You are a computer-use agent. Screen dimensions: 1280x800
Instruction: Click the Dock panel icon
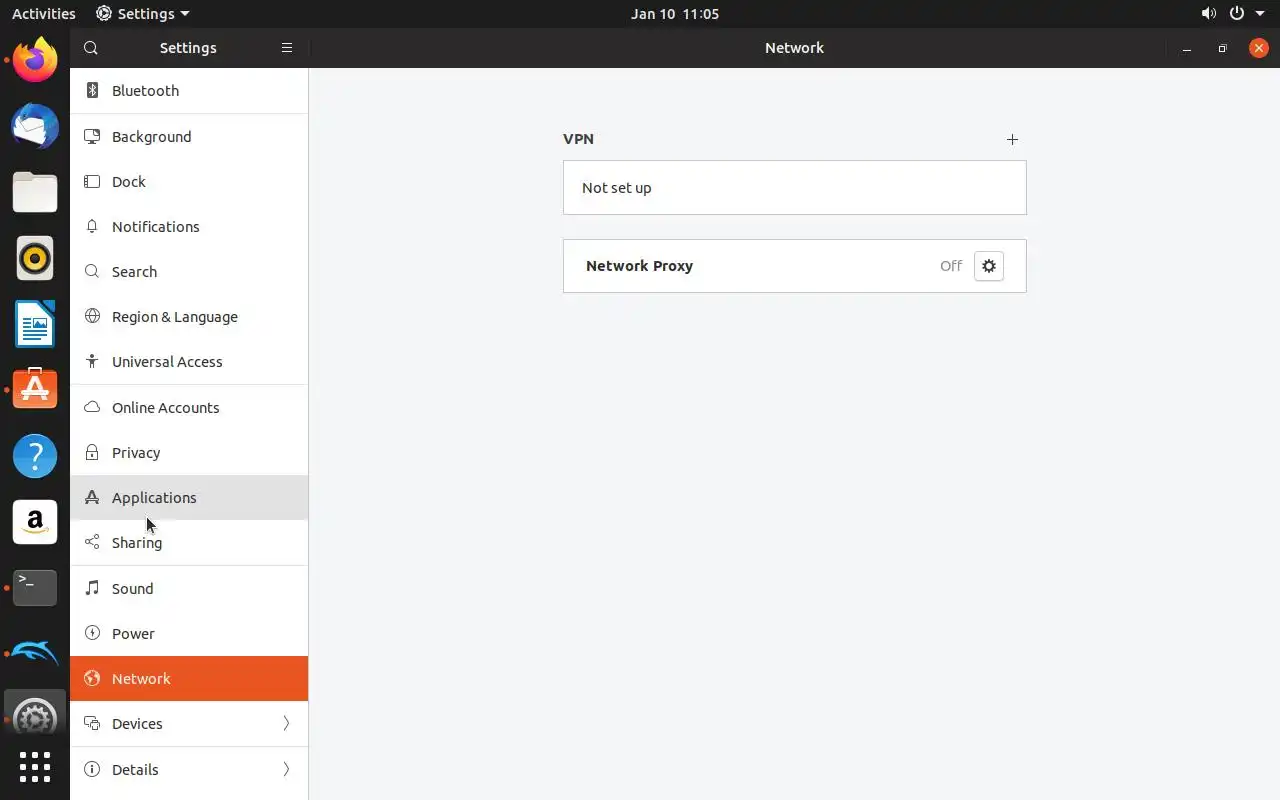(92, 181)
